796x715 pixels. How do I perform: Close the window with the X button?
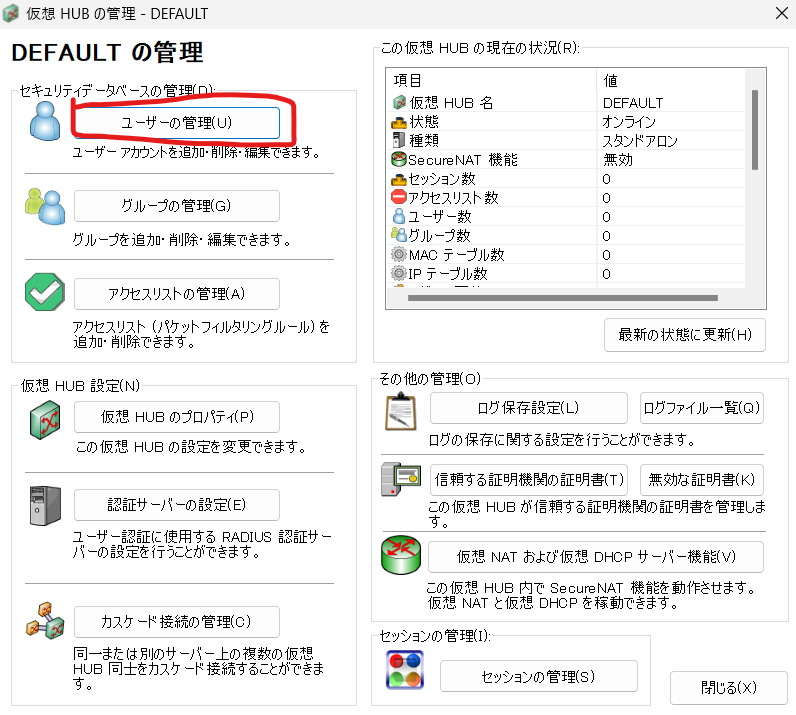point(782,13)
